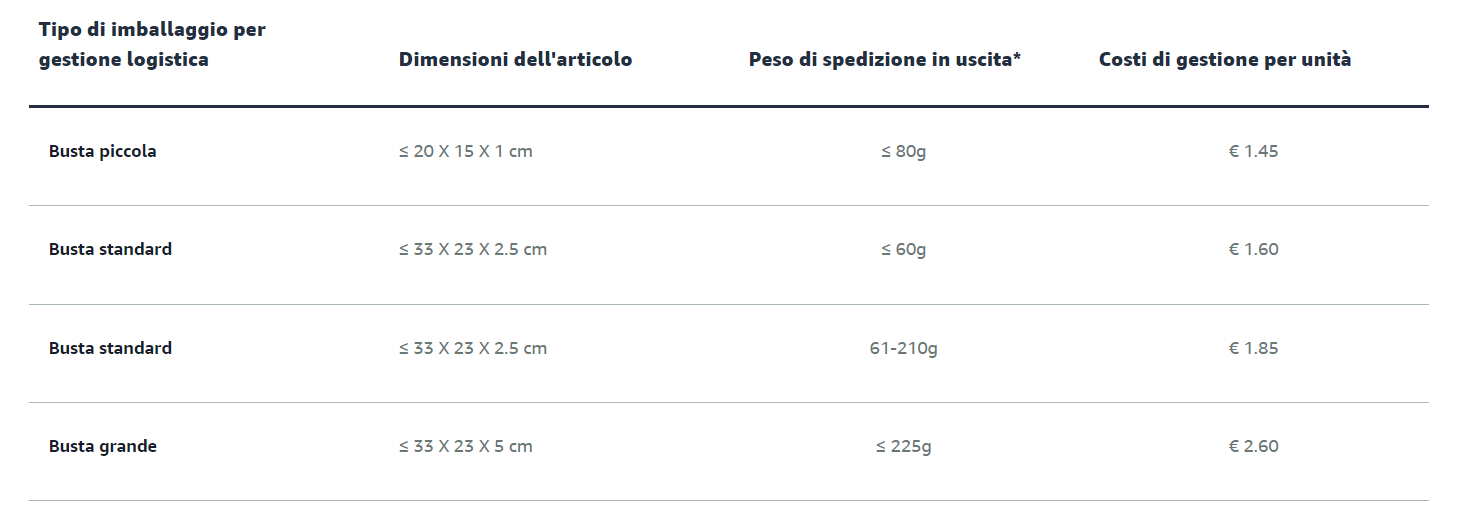Select the 'Busta piccola' row label
Image resolution: width=1460 pixels, height=530 pixels.
coord(103,152)
